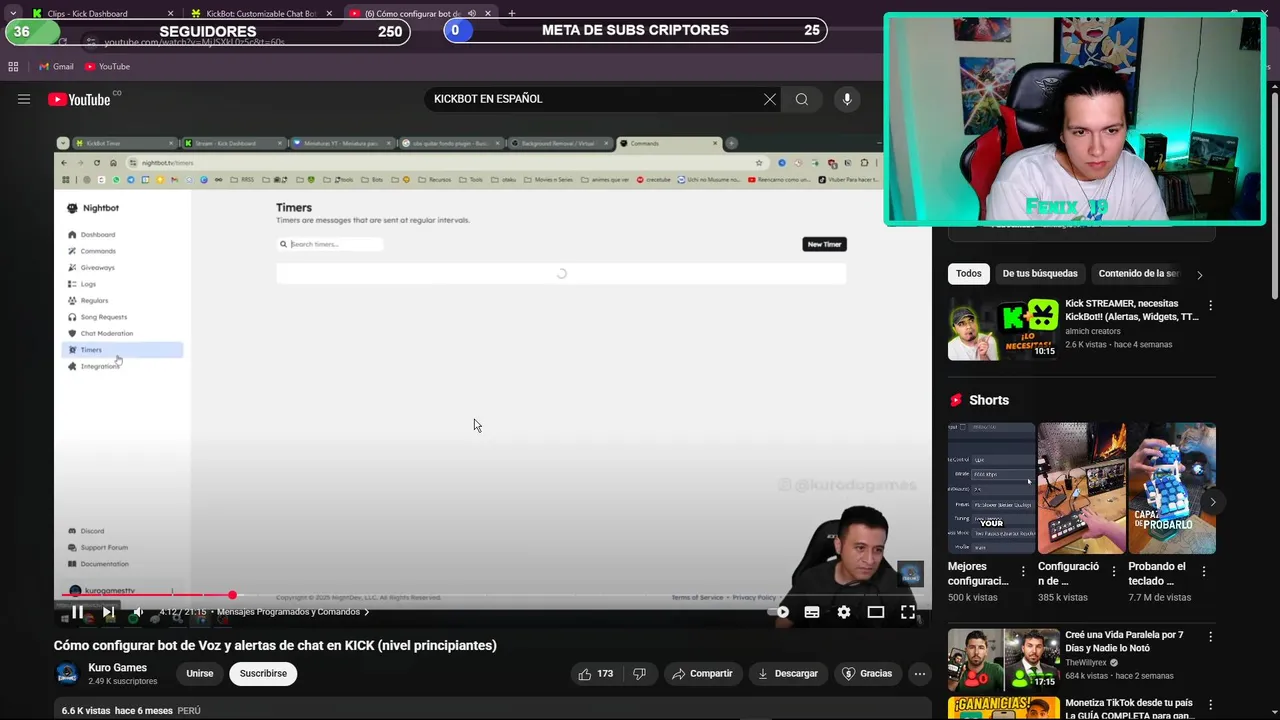This screenshot has height=720, width=1280.
Task: Skip to the next video
Action: coord(108,612)
